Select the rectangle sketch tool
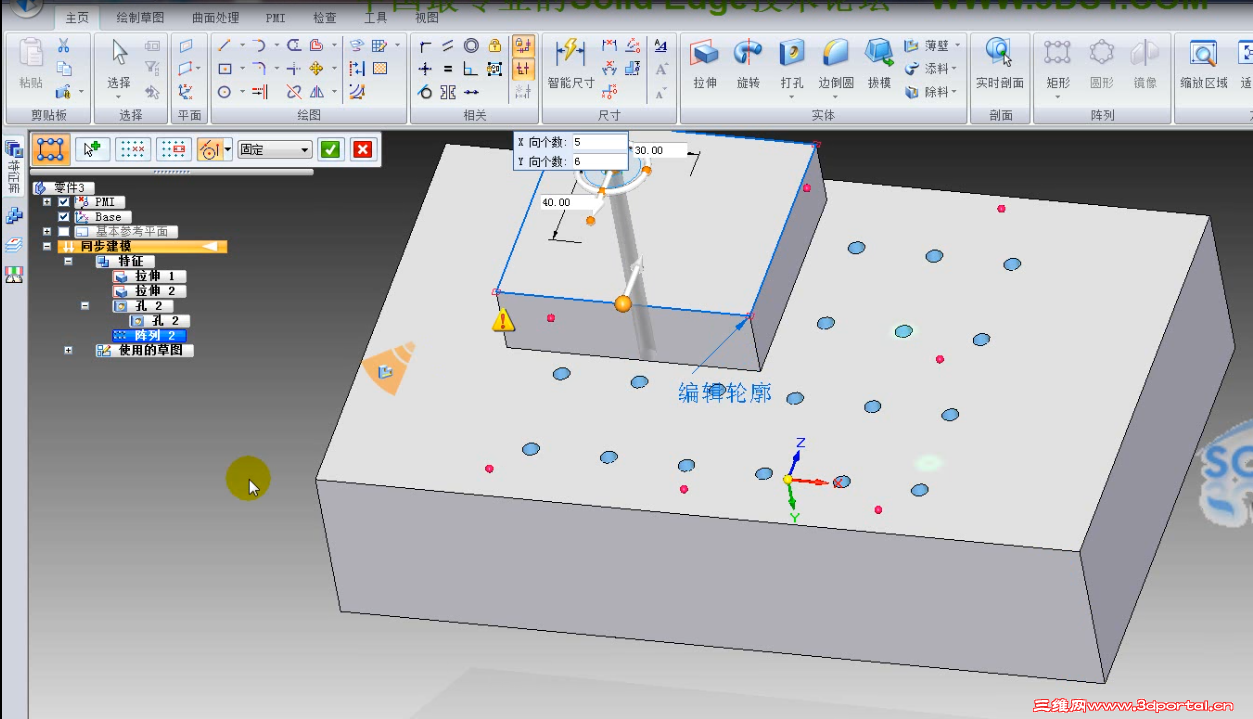This screenshot has height=719, width=1253. tap(224, 69)
